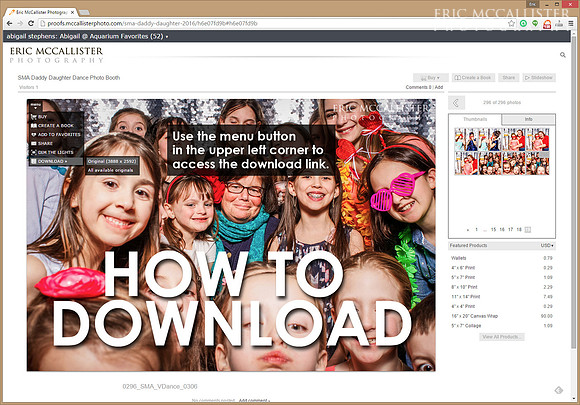The image size is (580, 405).
Task: Select BUY in the photo menu
Action: [x=55, y=117]
